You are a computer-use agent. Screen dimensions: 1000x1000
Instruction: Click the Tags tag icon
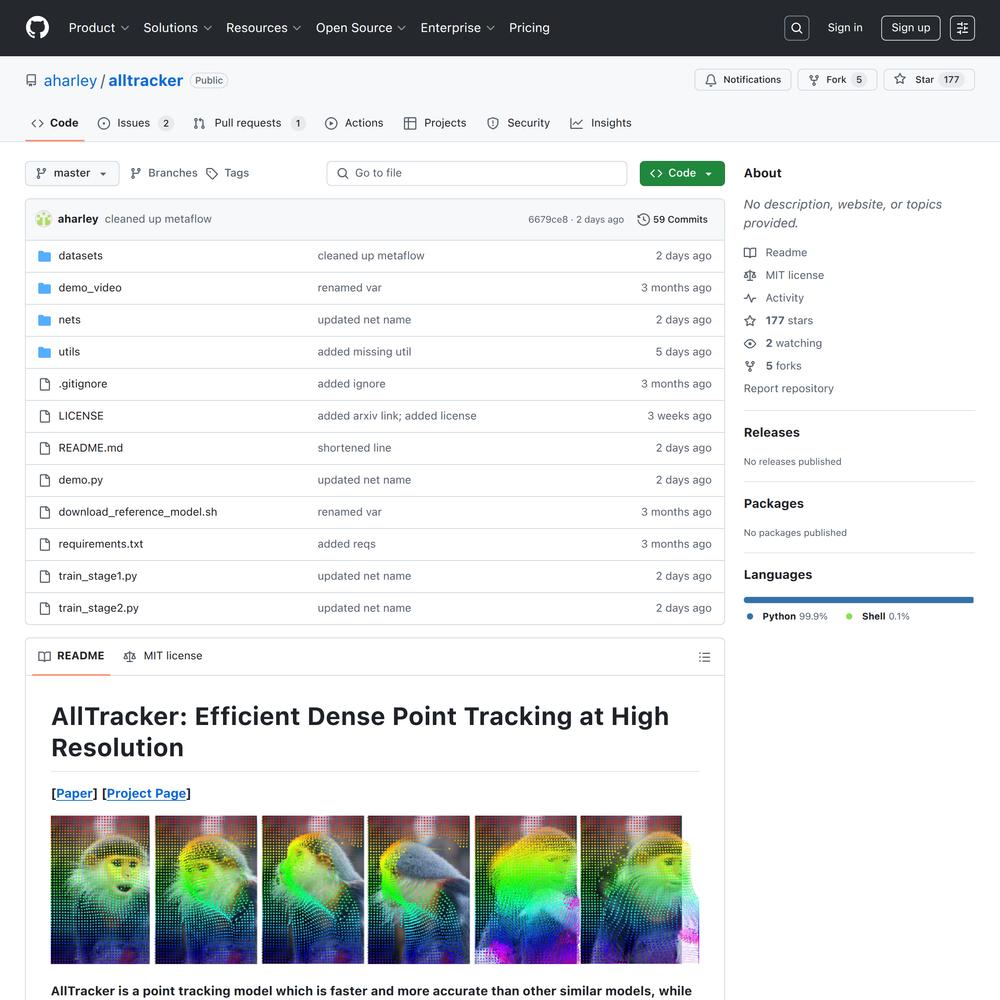(x=212, y=173)
